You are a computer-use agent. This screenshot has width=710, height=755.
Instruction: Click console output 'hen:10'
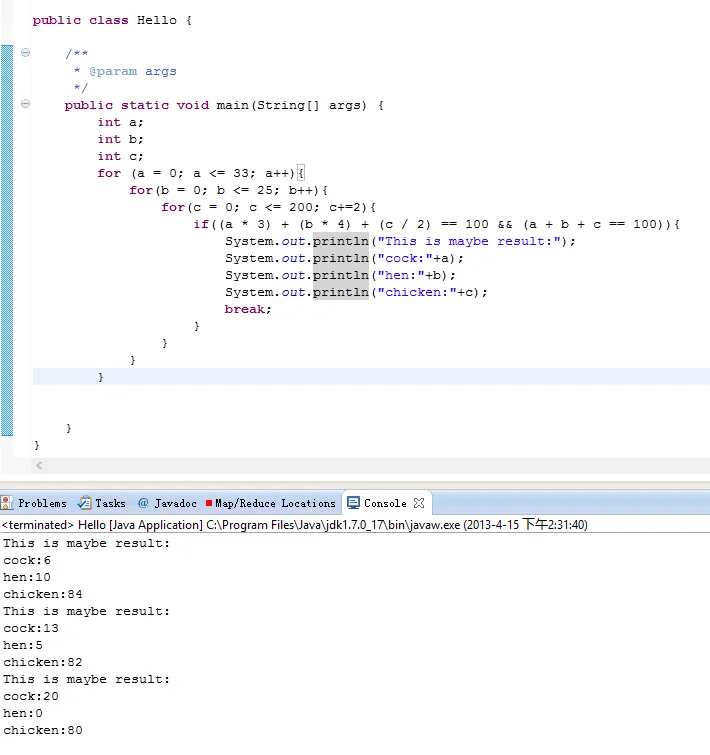pyautogui.click(x=27, y=577)
